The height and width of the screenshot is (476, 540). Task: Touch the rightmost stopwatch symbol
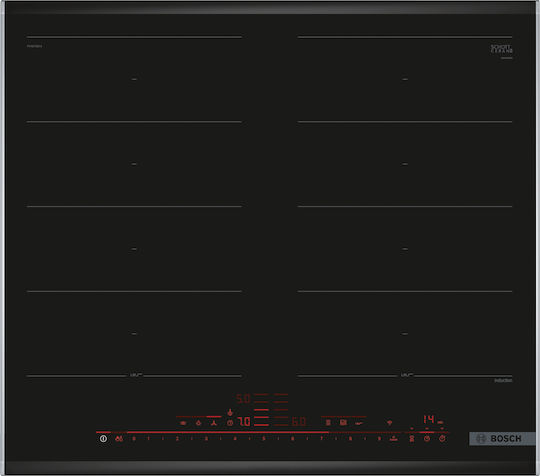442,438
